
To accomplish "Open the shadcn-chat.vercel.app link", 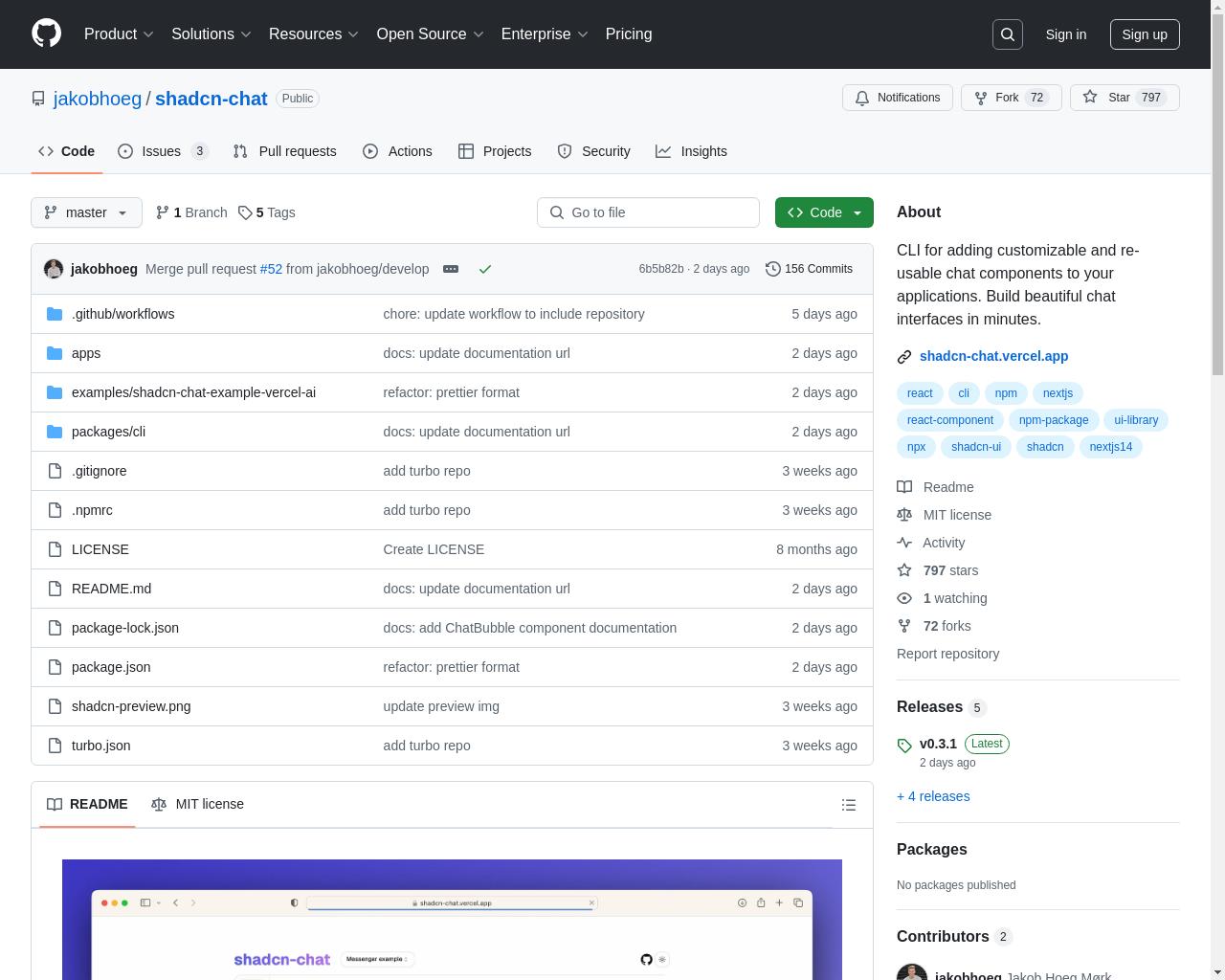I will point(993,356).
